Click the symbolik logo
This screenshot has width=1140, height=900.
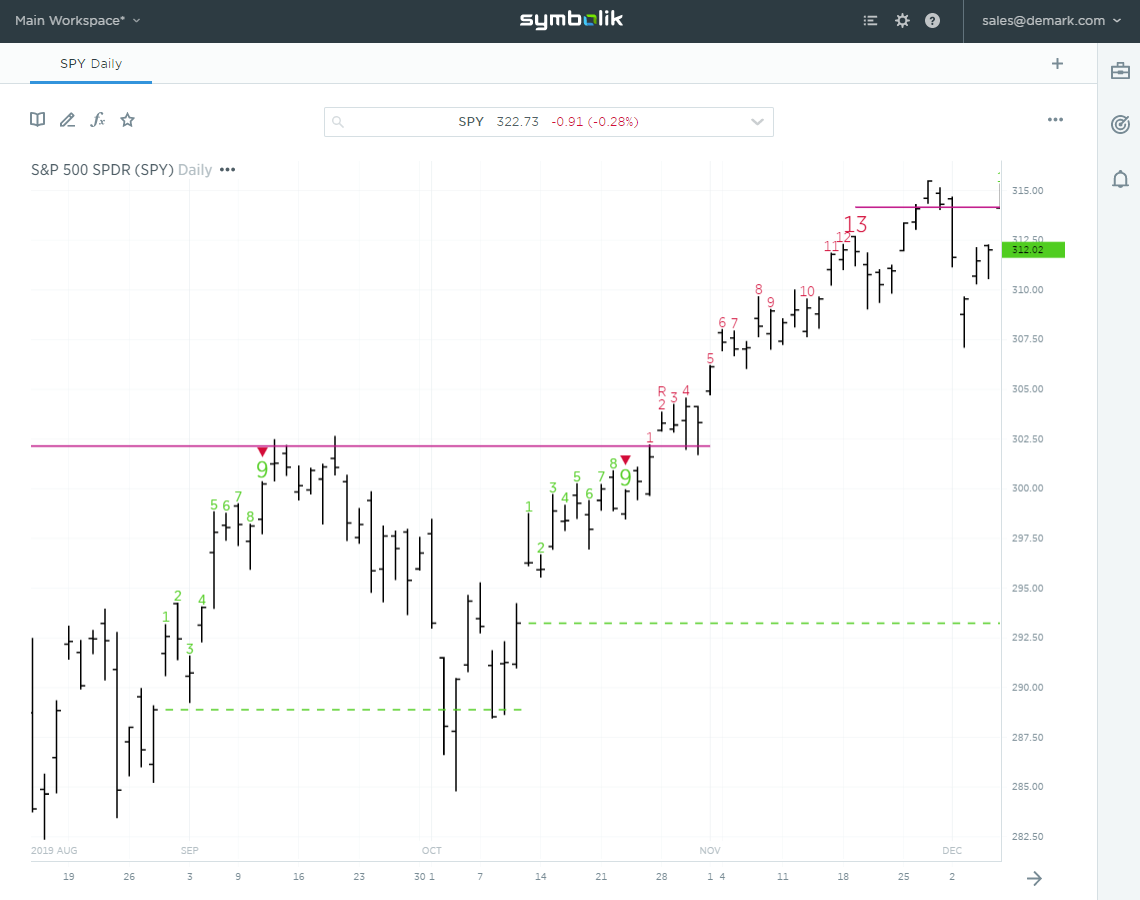point(570,19)
